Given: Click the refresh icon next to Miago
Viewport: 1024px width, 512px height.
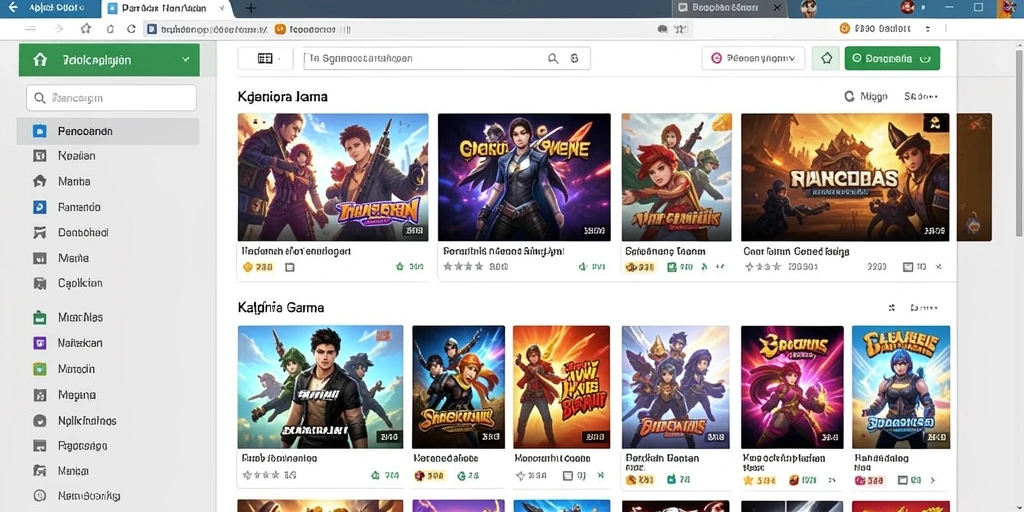Looking at the screenshot, I should pos(849,96).
